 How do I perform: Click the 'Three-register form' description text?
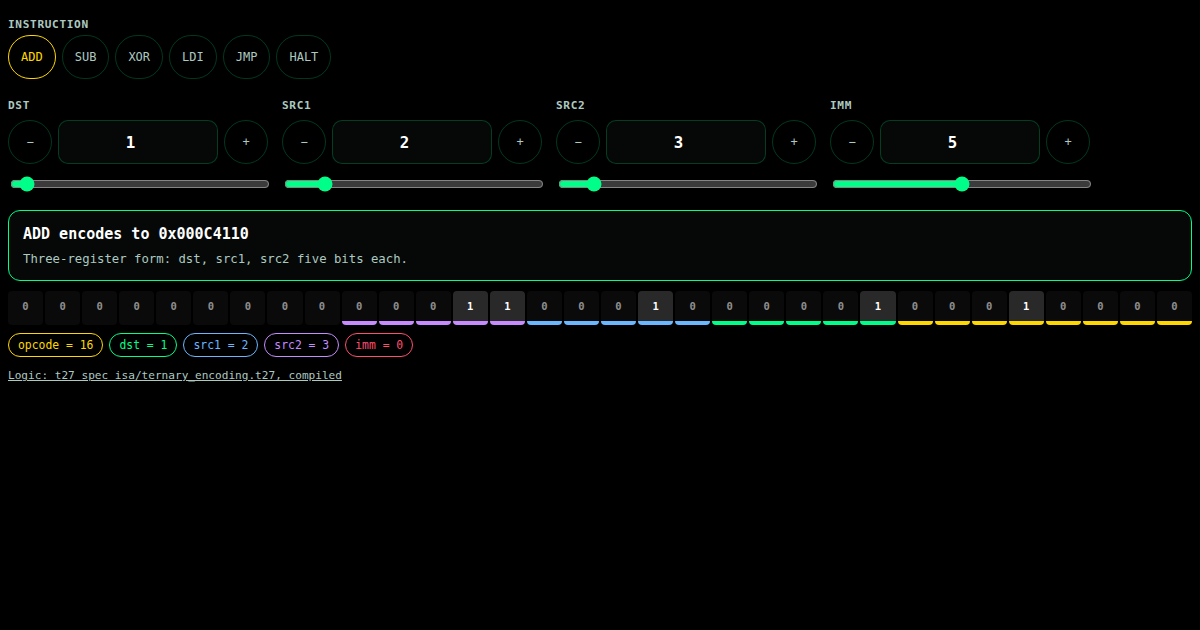click(x=215, y=259)
